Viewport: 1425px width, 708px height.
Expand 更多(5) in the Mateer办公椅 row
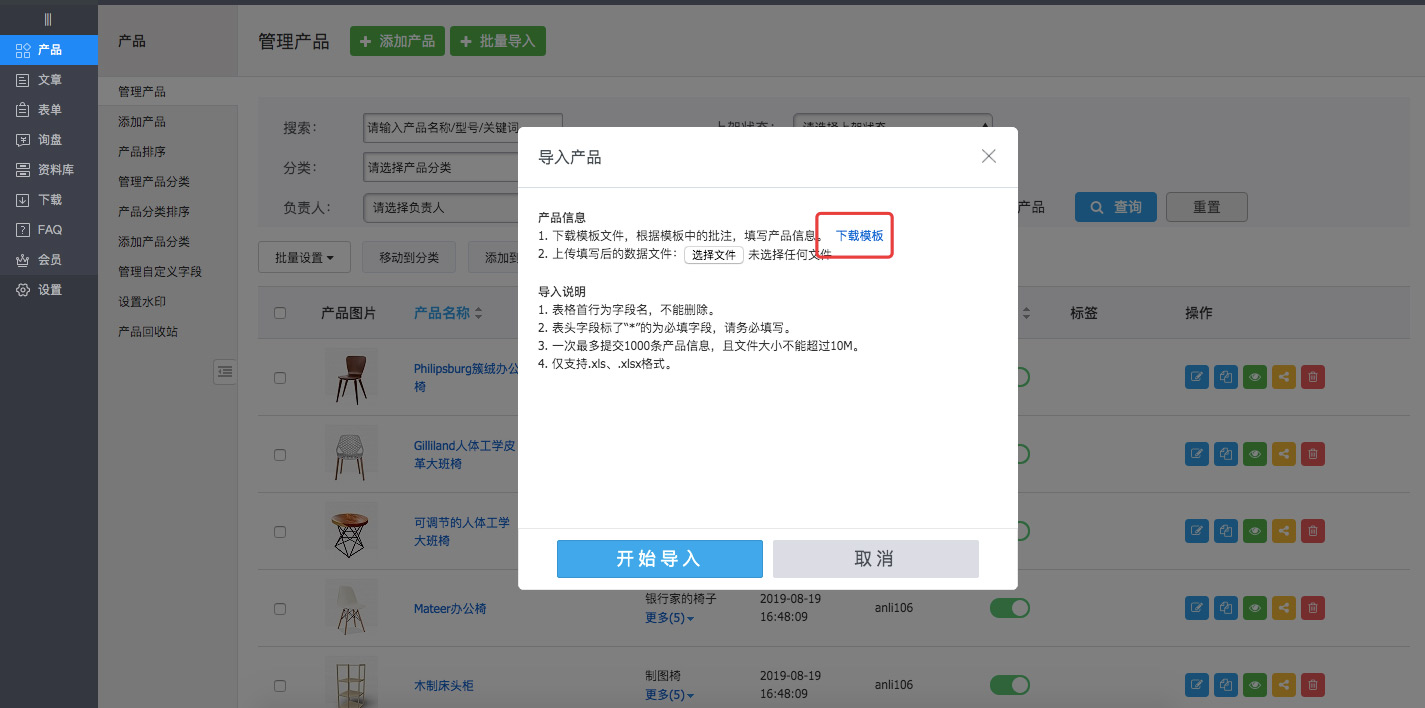669,618
